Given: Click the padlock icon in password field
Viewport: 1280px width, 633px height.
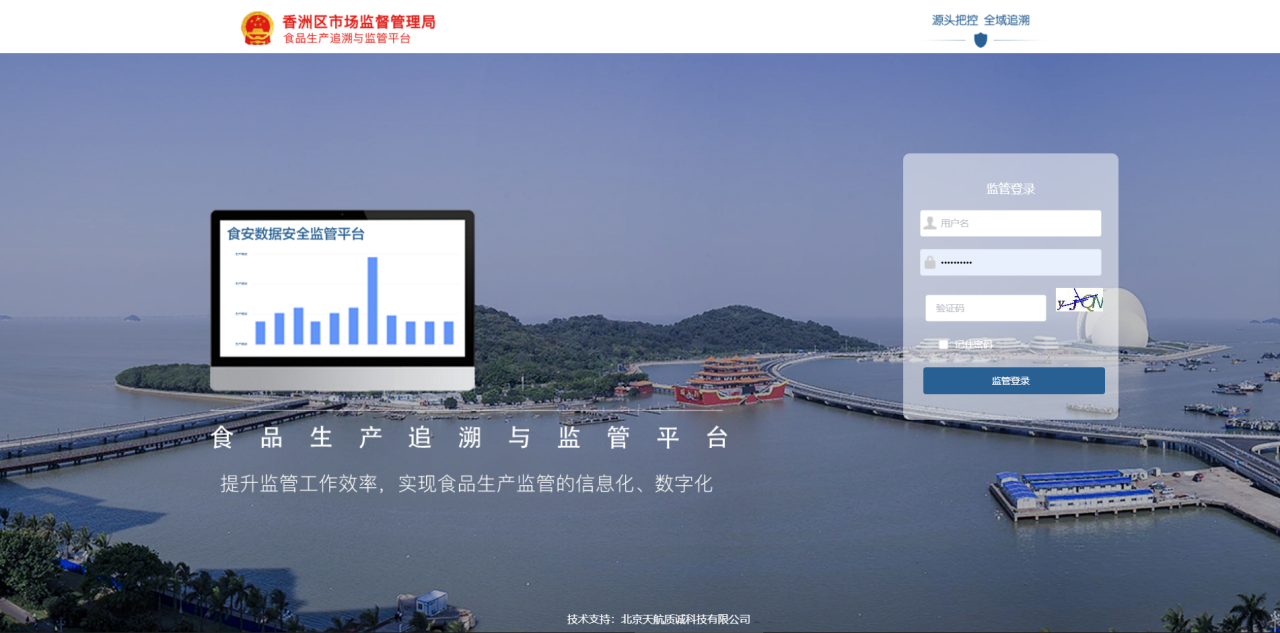Looking at the screenshot, I should (930, 262).
